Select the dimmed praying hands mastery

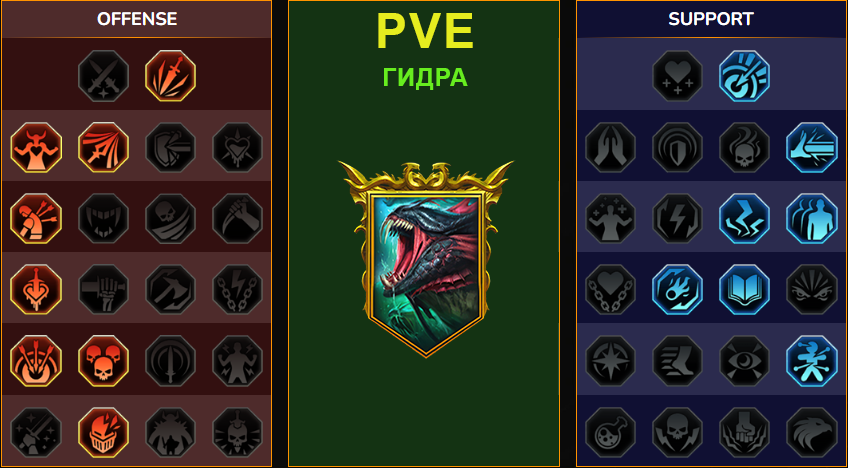click(x=611, y=147)
